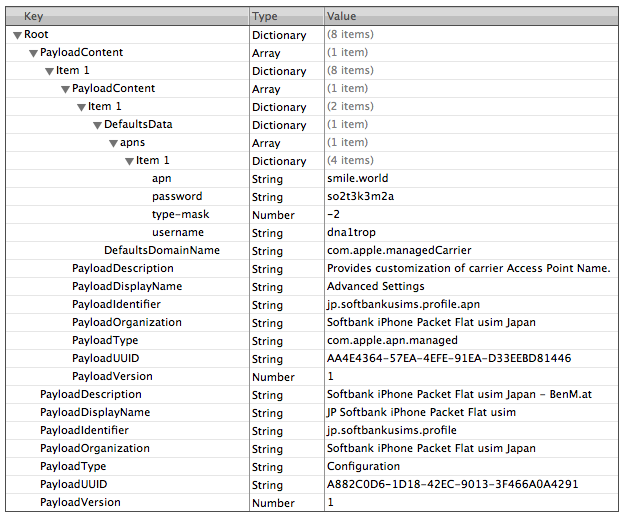Viewport: 630px width, 529px height.
Task: Click the value Configuration
Action: pos(363,466)
